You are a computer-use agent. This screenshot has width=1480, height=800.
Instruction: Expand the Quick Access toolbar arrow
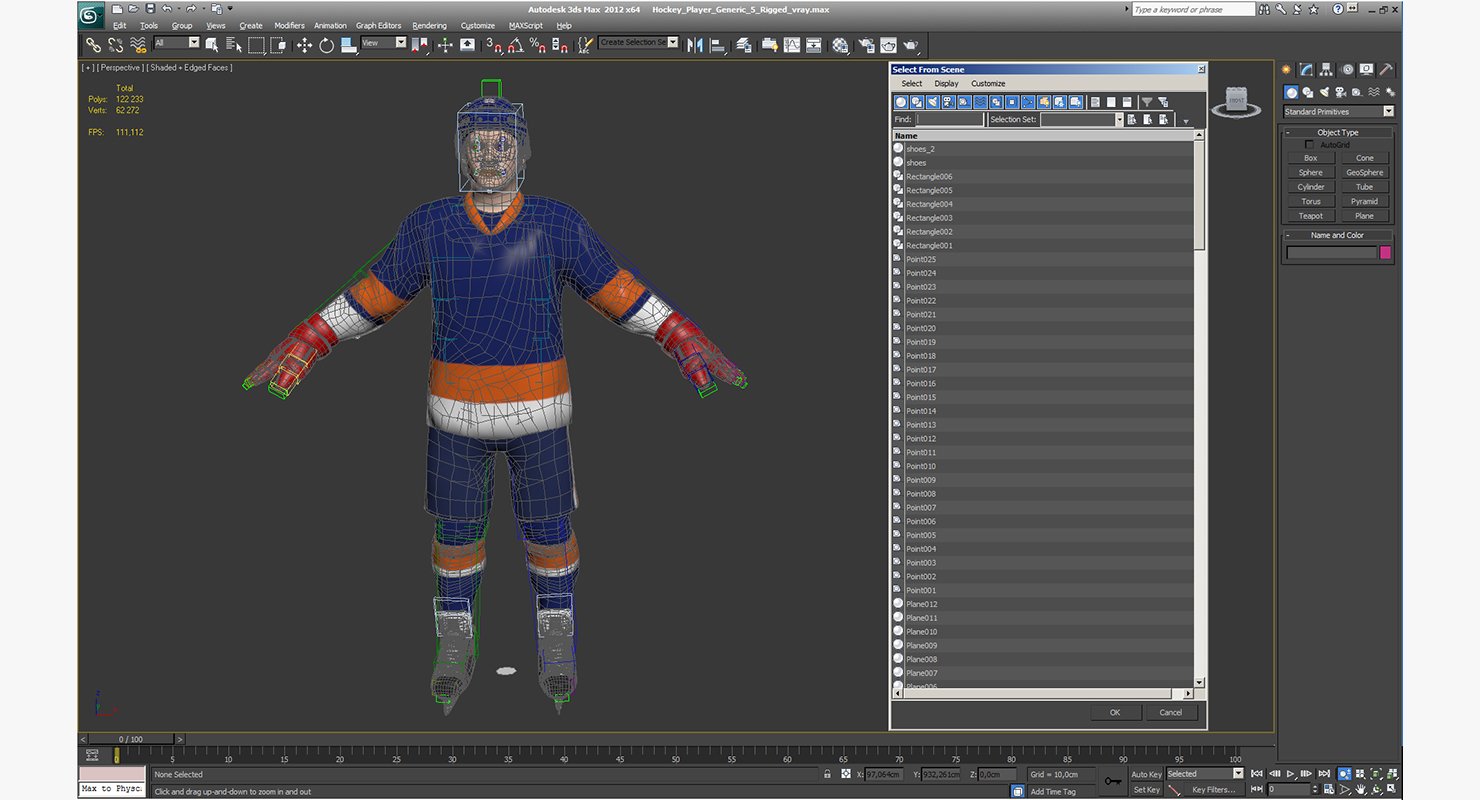pyautogui.click(x=231, y=9)
